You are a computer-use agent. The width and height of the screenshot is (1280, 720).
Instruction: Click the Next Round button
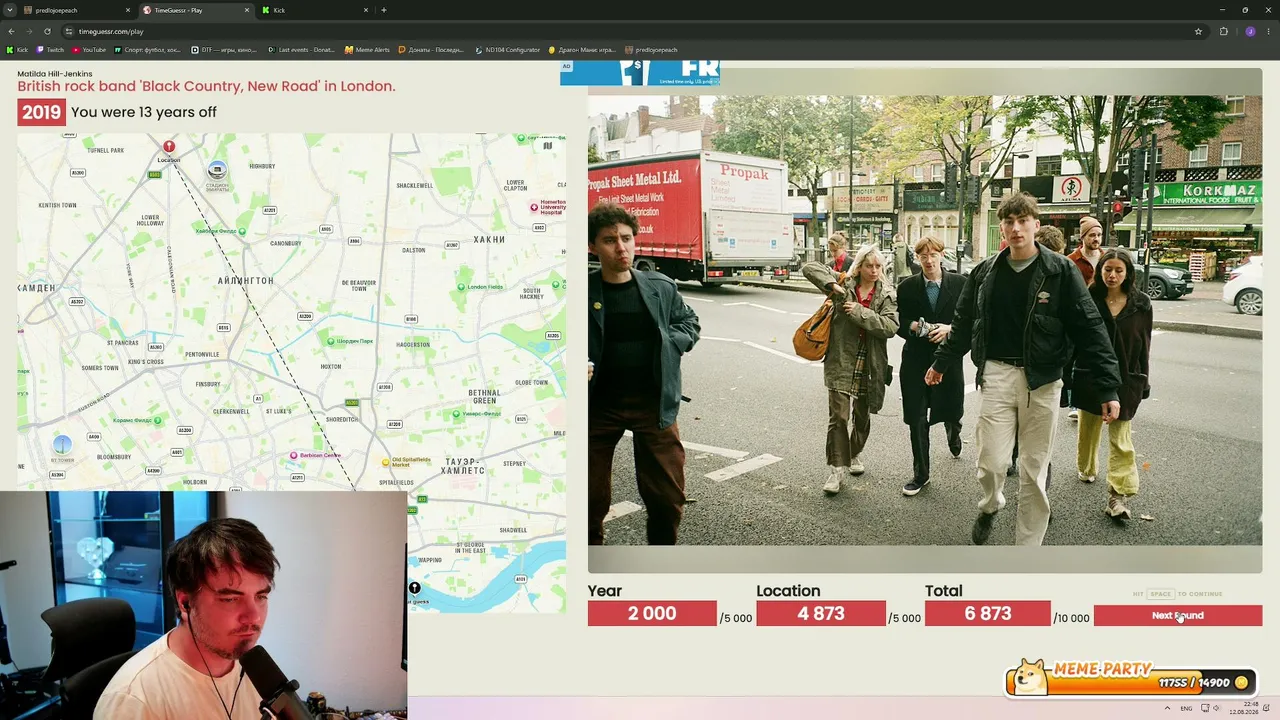(1177, 615)
